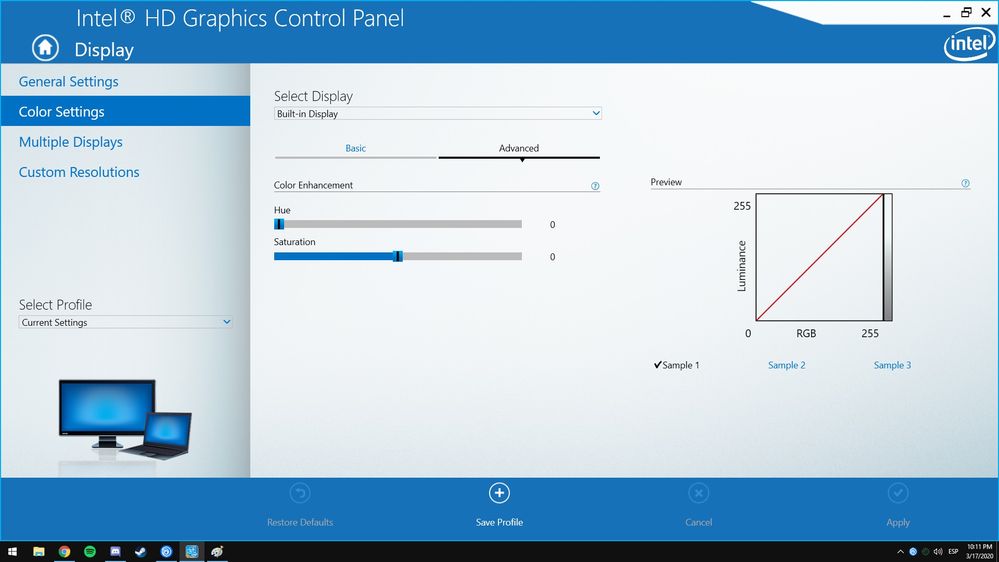This screenshot has height=562, width=999.
Task: Open the paint palette app on taskbar
Action: (217, 552)
